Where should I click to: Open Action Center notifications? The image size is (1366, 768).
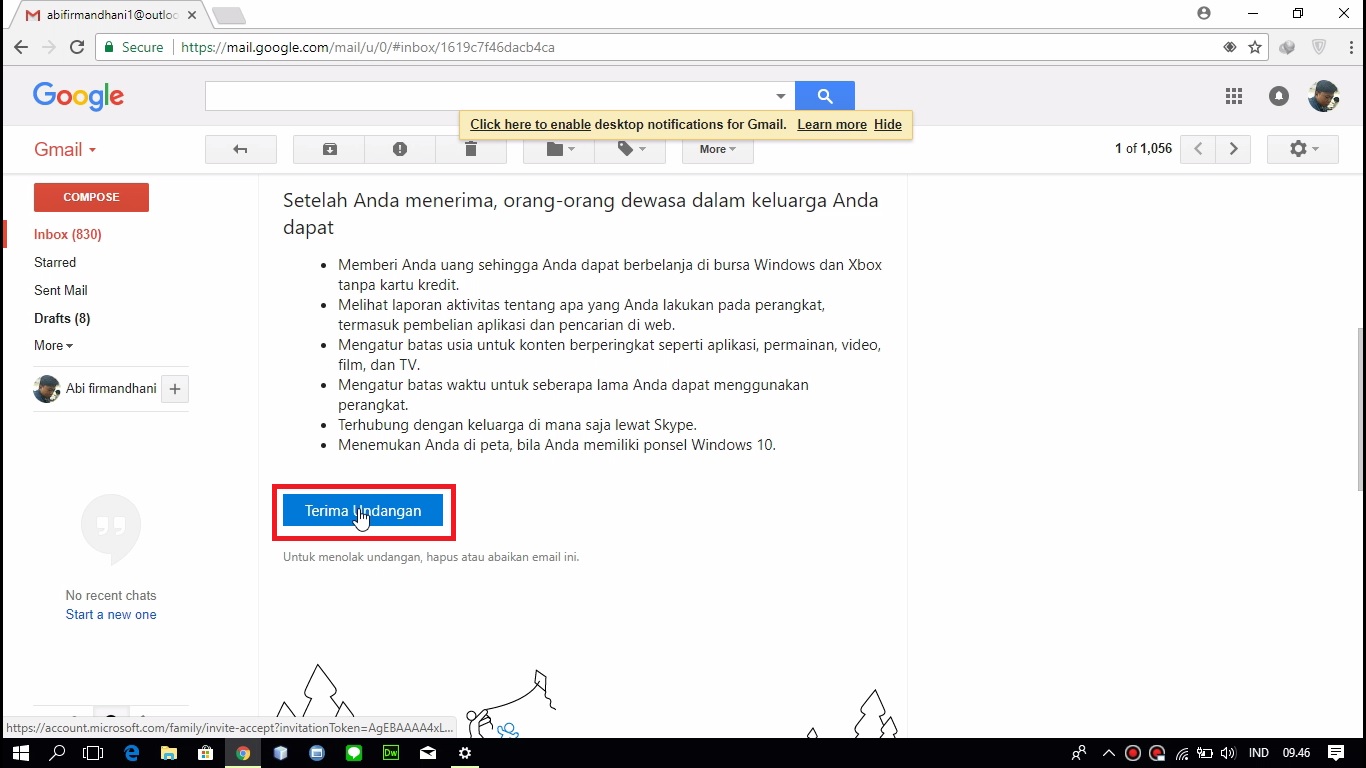point(1336,753)
